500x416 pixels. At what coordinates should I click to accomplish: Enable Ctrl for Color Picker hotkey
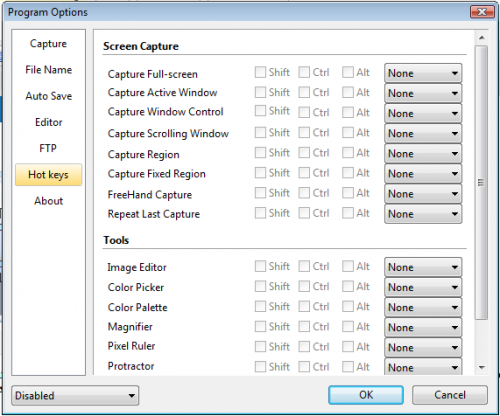coord(304,286)
